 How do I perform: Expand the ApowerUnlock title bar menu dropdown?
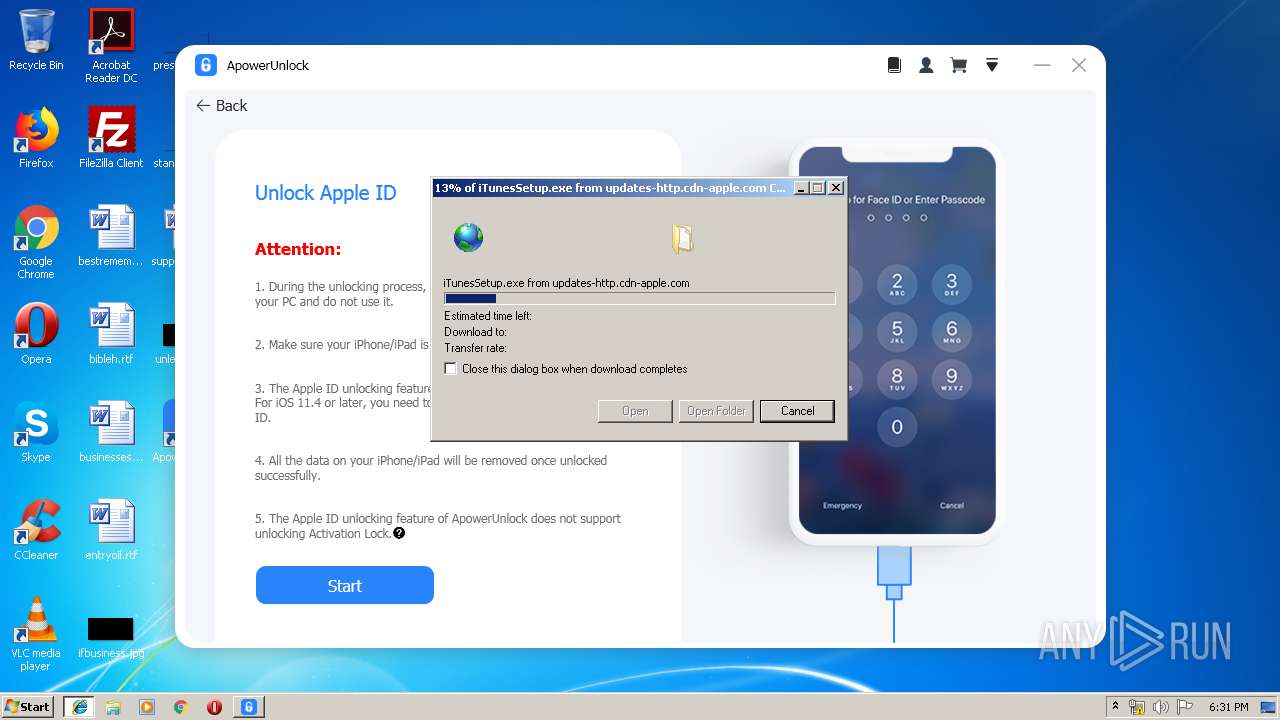992,65
